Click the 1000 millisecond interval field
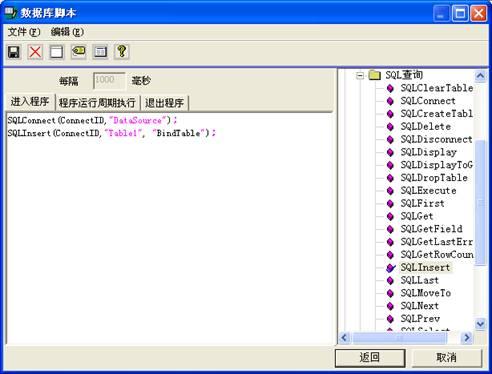The image size is (492, 374). point(109,81)
